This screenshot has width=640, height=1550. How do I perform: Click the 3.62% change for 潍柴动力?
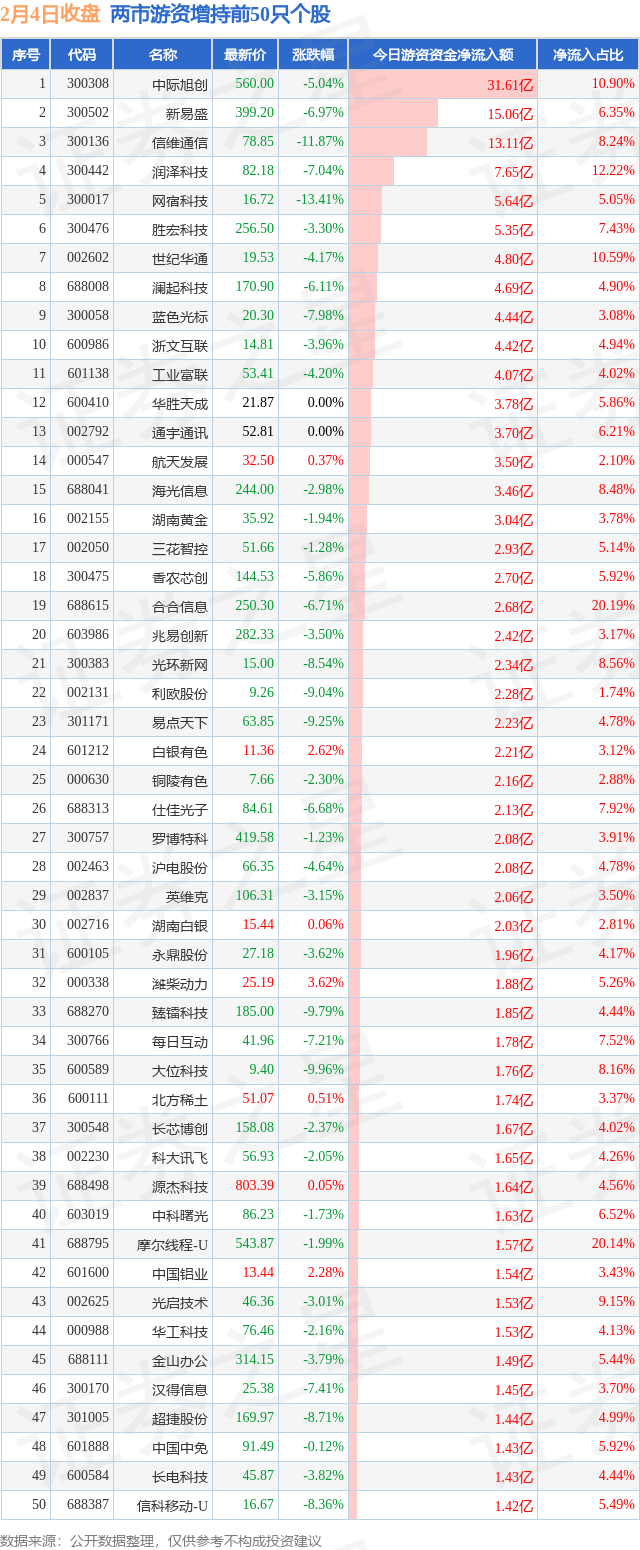[x=327, y=983]
